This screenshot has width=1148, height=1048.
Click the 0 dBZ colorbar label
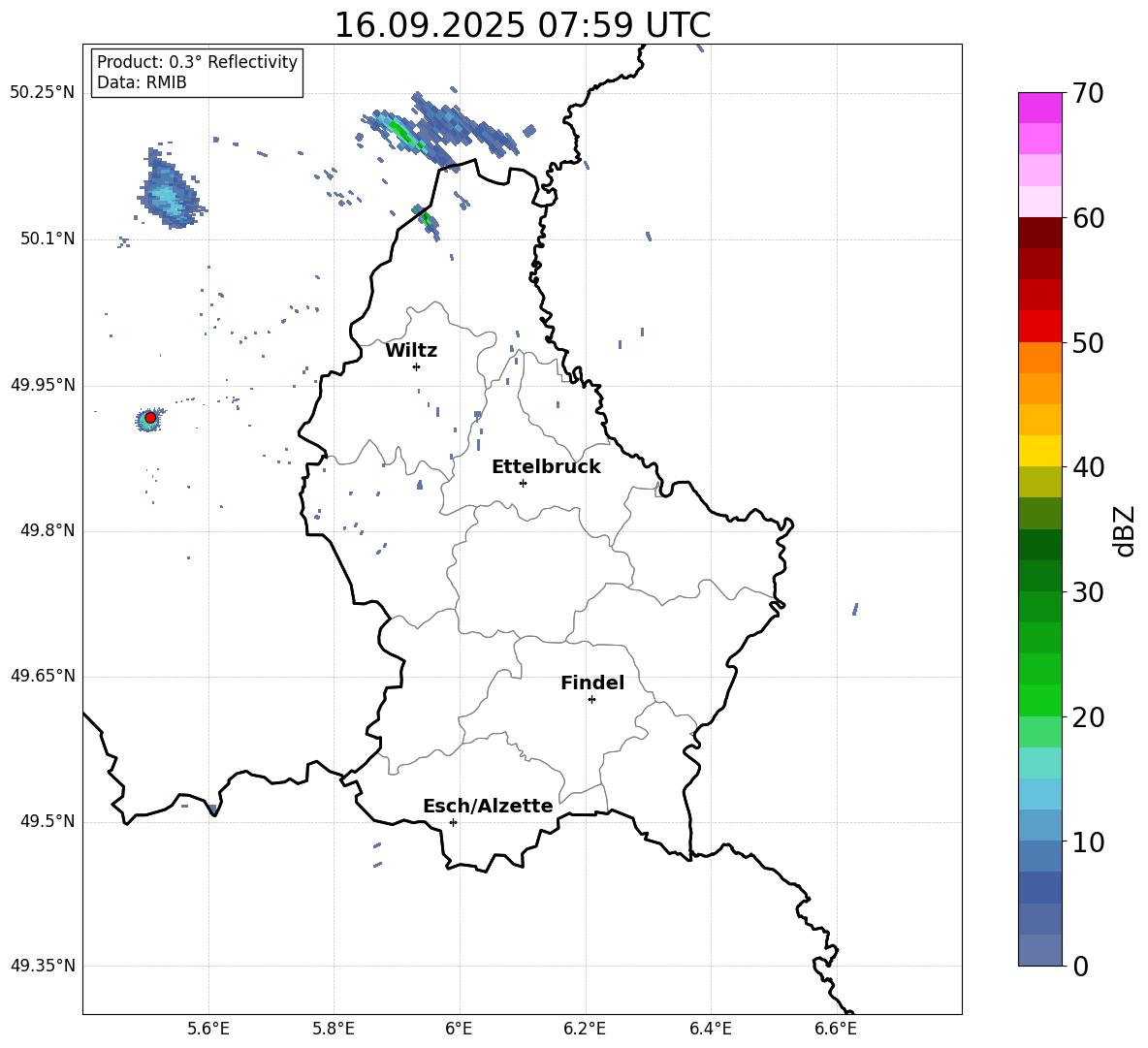(x=1081, y=967)
